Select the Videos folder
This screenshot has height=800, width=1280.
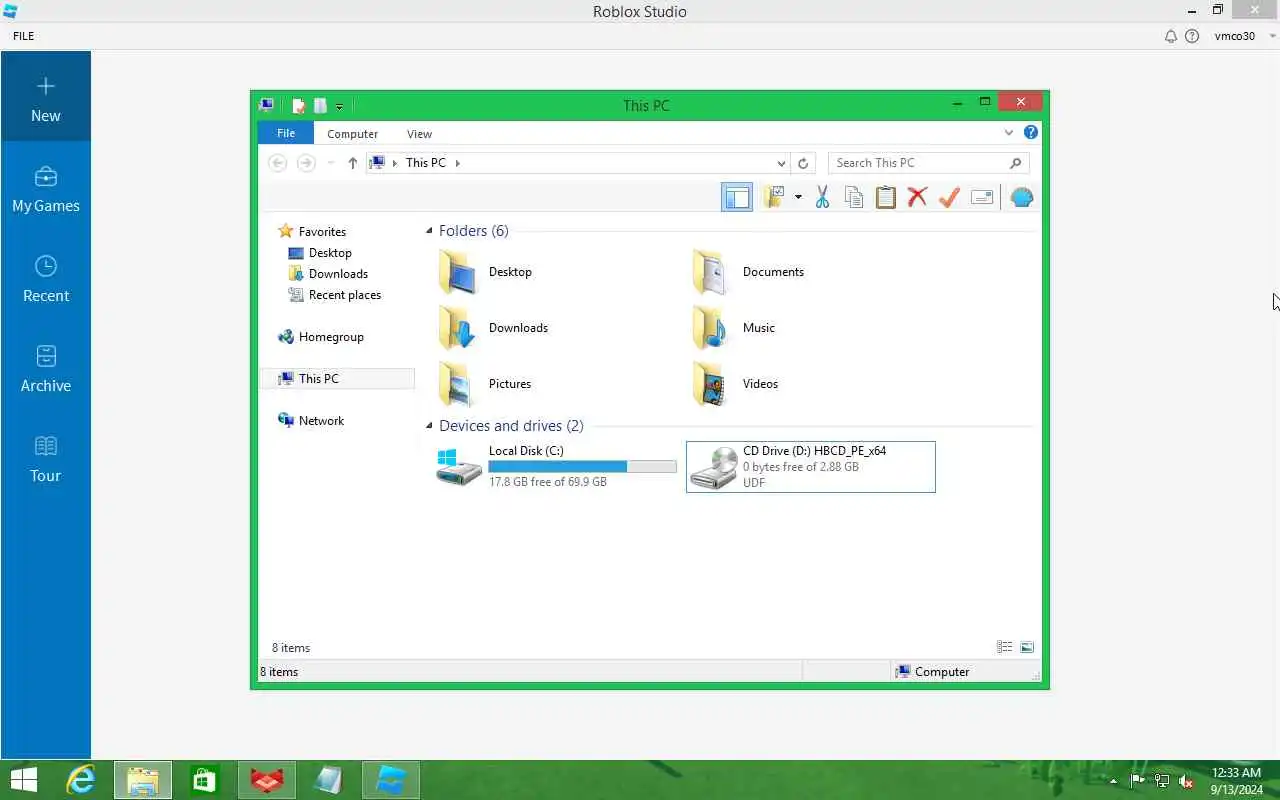[735, 384]
